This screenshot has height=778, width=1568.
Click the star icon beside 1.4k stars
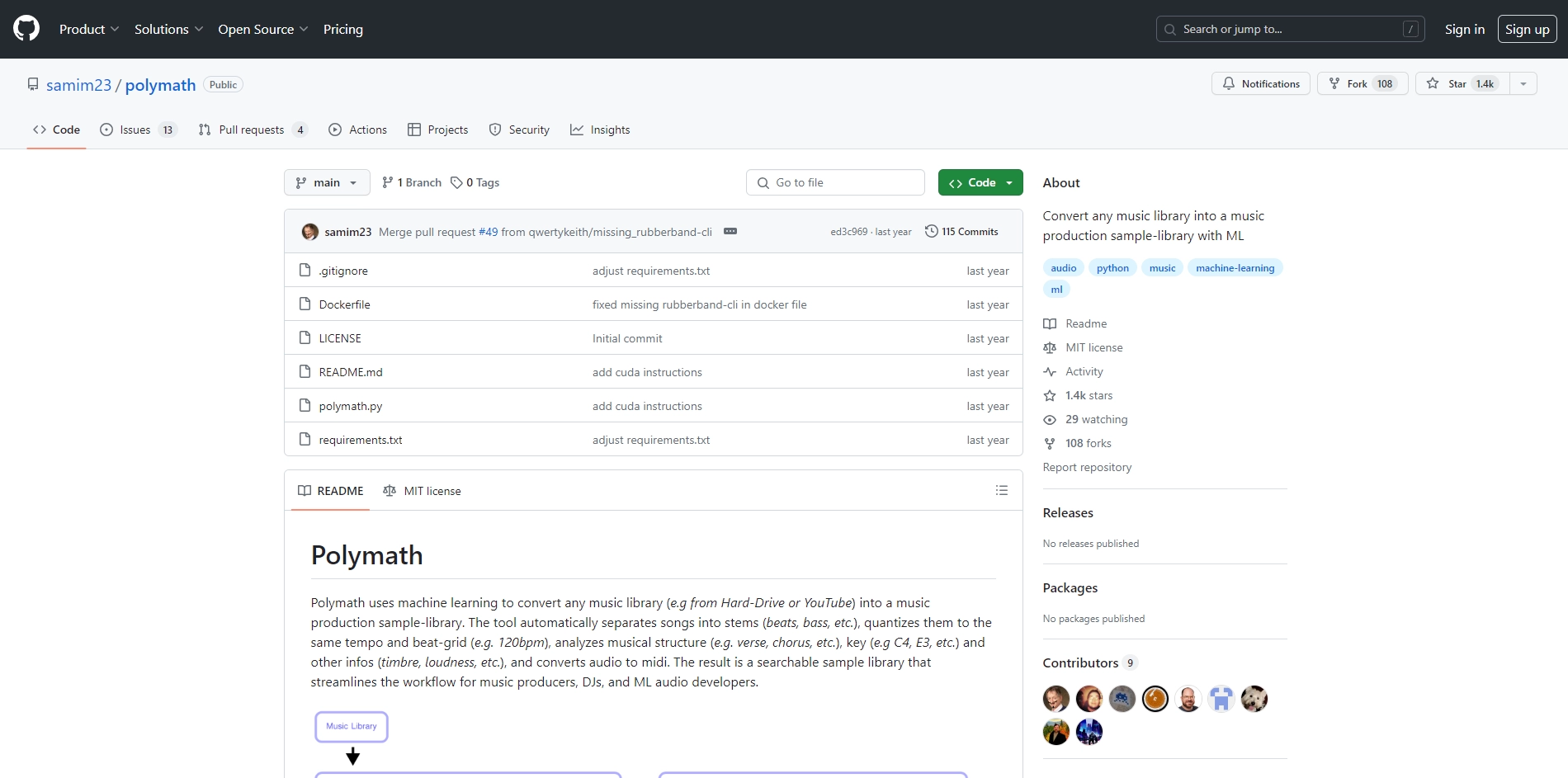tap(1050, 396)
